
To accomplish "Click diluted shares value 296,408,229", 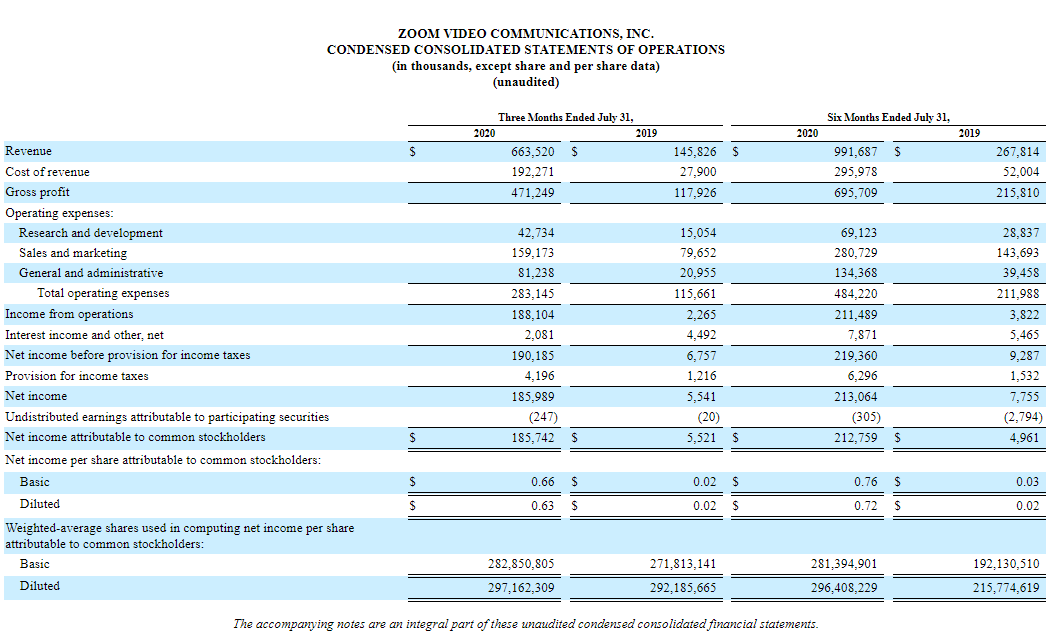I will click(x=844, y=588).
